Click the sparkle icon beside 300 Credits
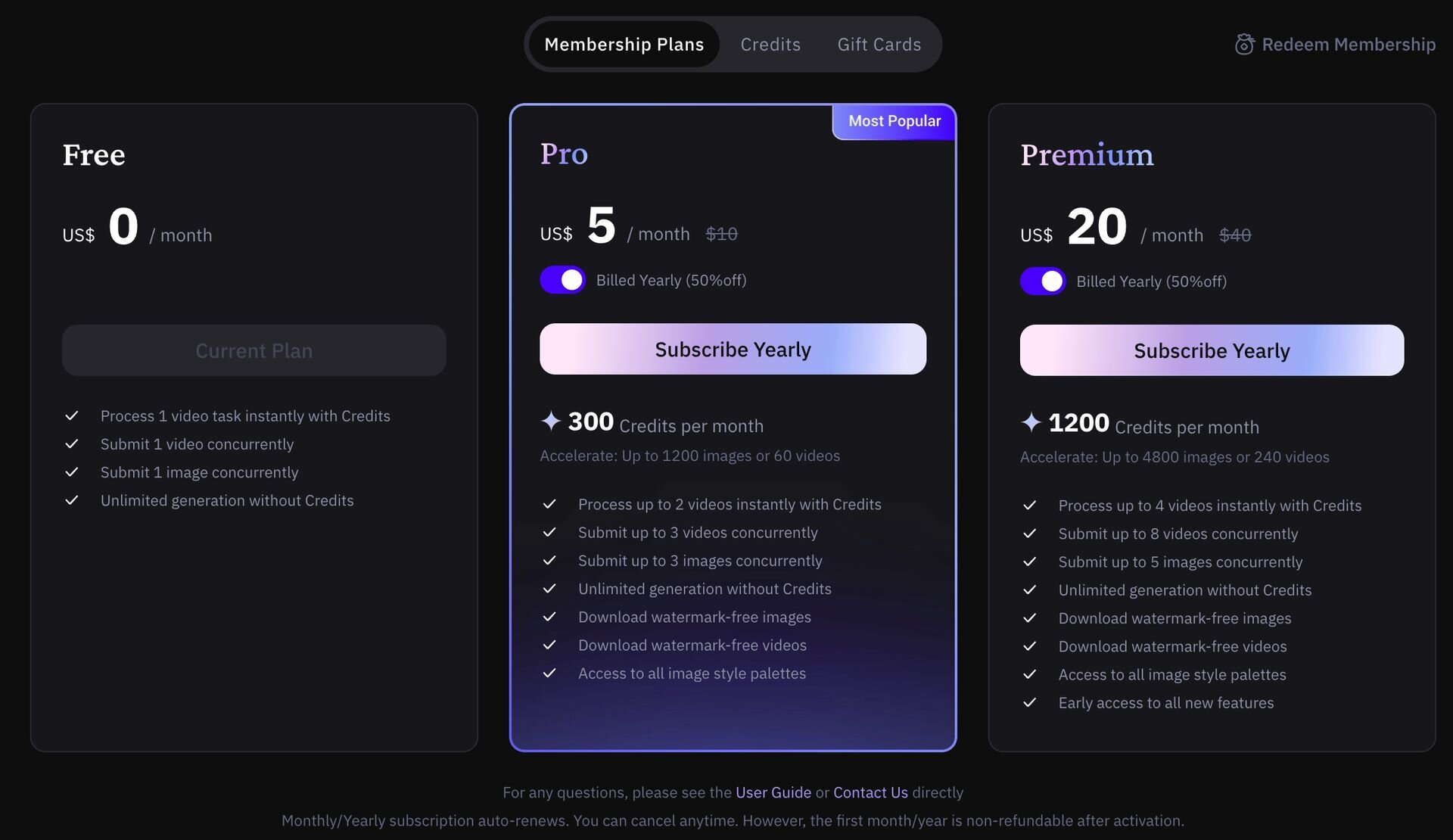The height and width of the screenshot is (840, 1453). click(x=551, y=421)
